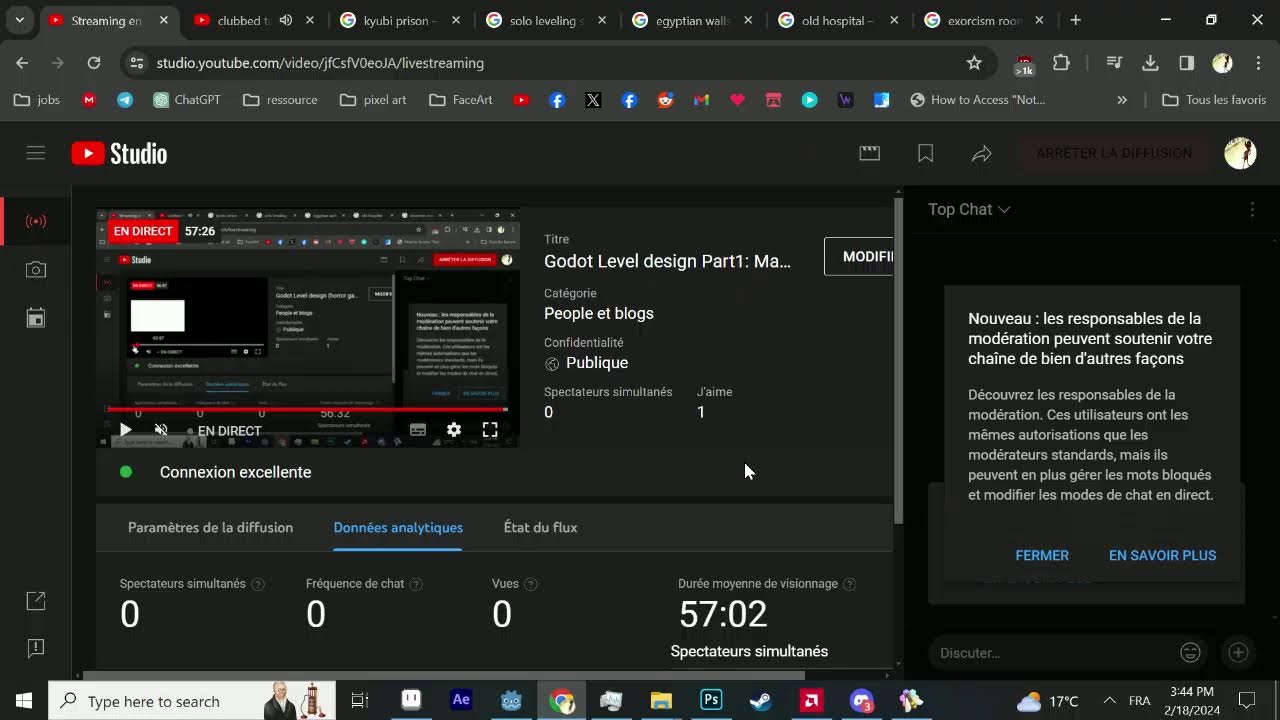Open the tab search chevron in Chrome

point(19,20)
